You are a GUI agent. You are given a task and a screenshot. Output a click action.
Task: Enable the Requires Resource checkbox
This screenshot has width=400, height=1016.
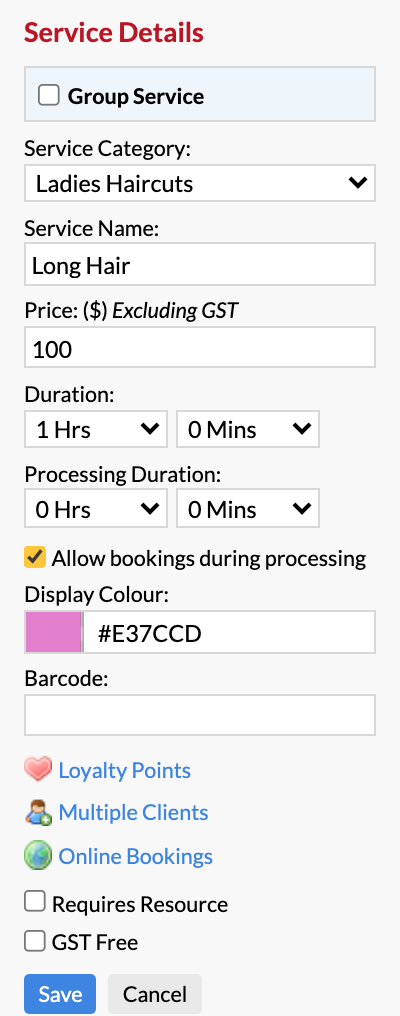coord(35,901)
